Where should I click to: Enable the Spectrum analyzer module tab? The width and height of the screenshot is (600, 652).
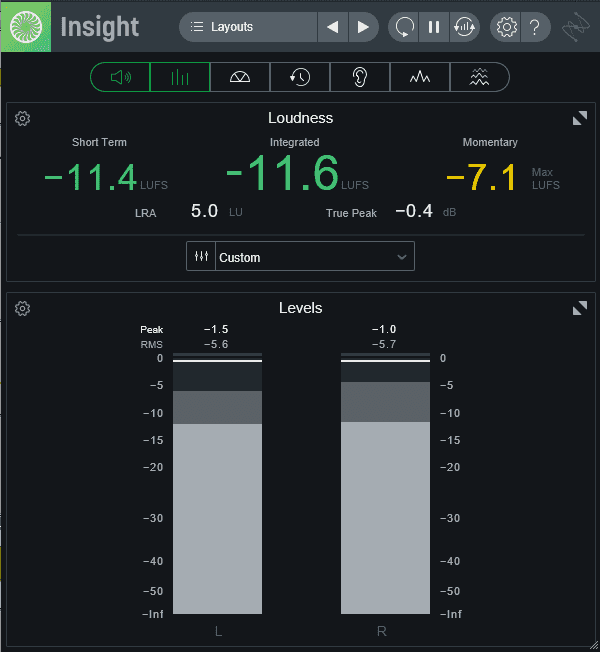pyautogui.click(x=420, y=77)
